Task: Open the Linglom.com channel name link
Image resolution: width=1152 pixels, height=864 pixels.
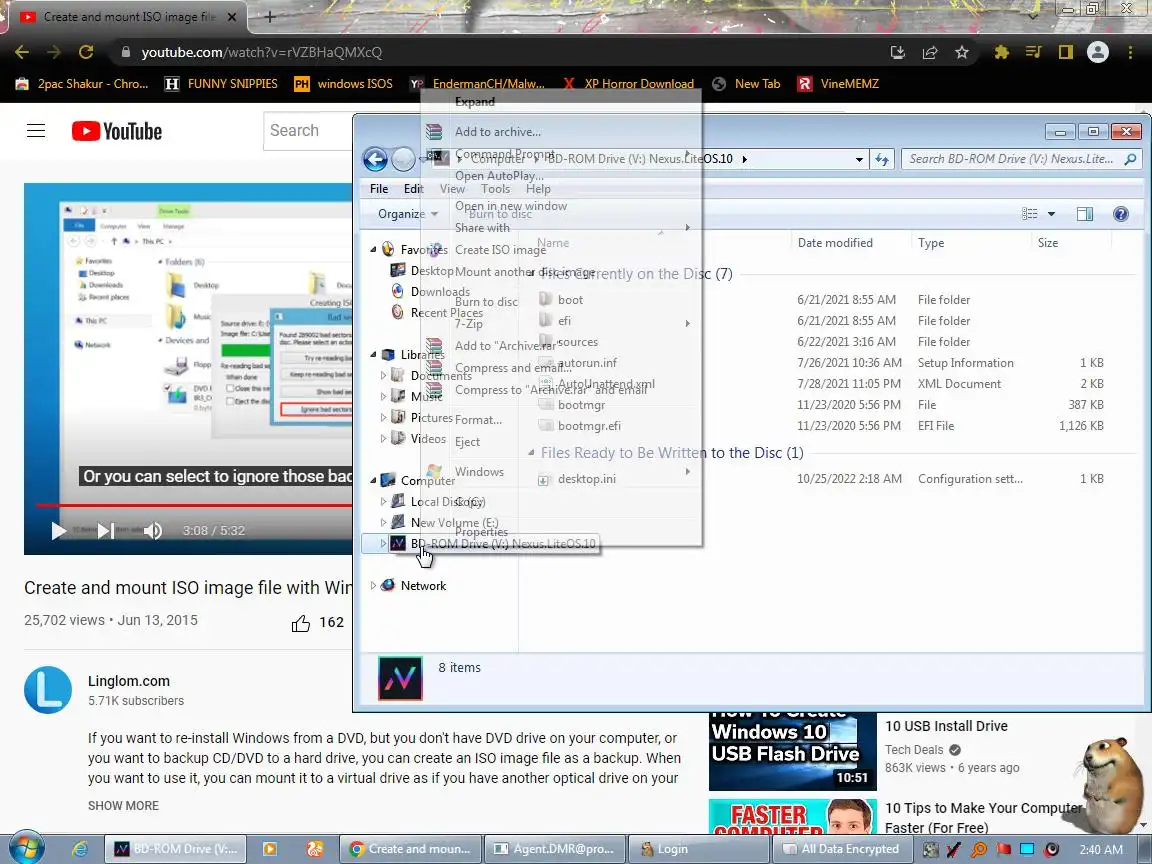Action: click(129, 681)
